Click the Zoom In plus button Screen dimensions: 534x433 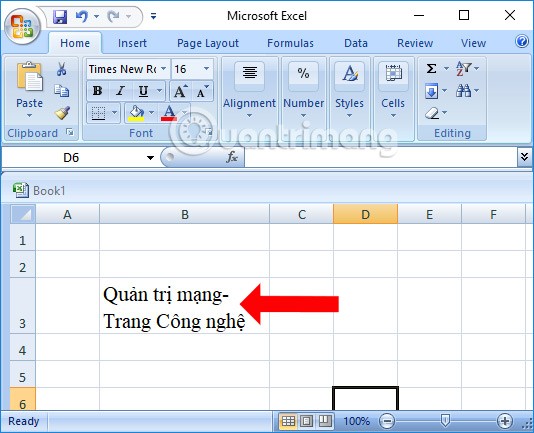coord(504,421)
